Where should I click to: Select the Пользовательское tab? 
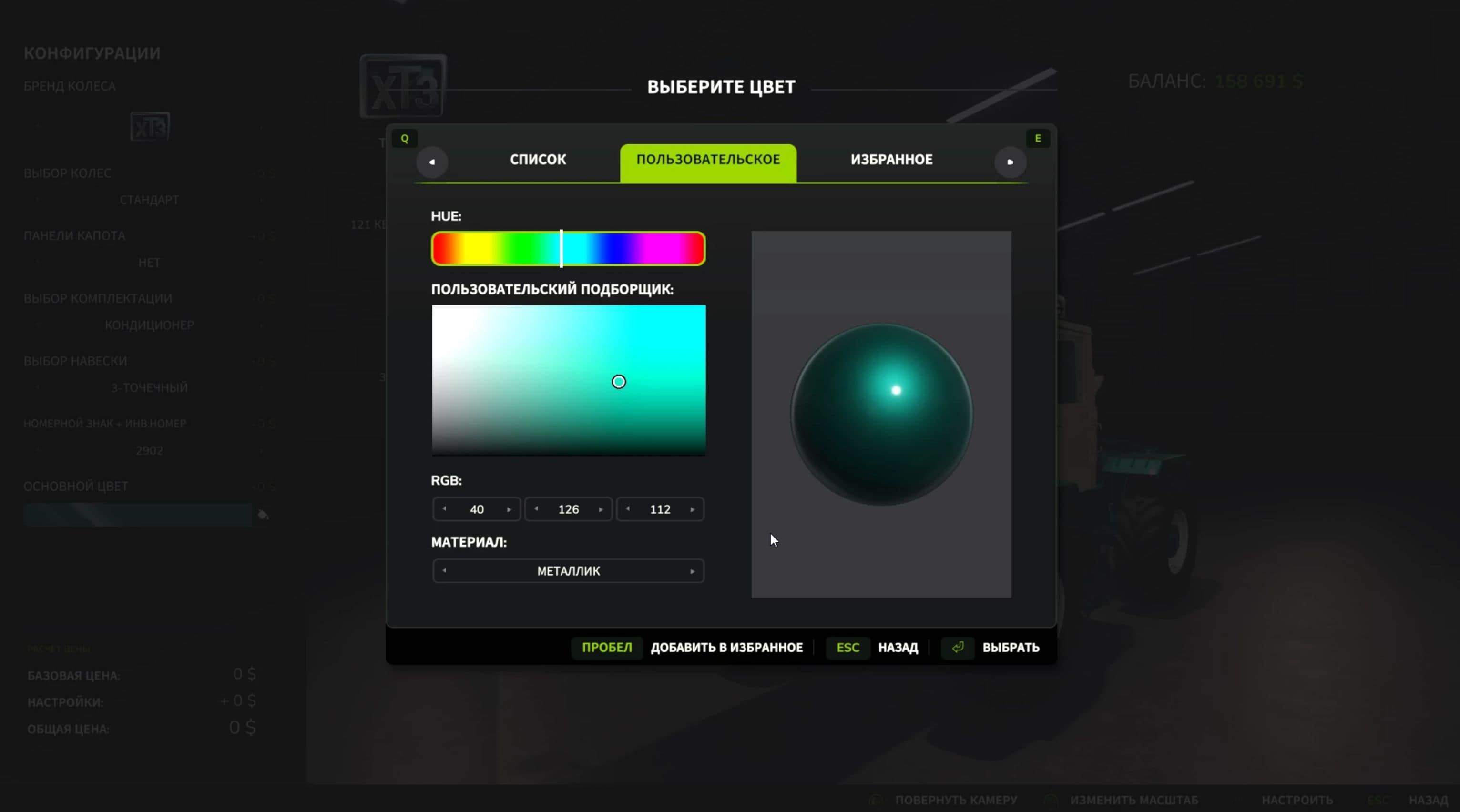707,160
